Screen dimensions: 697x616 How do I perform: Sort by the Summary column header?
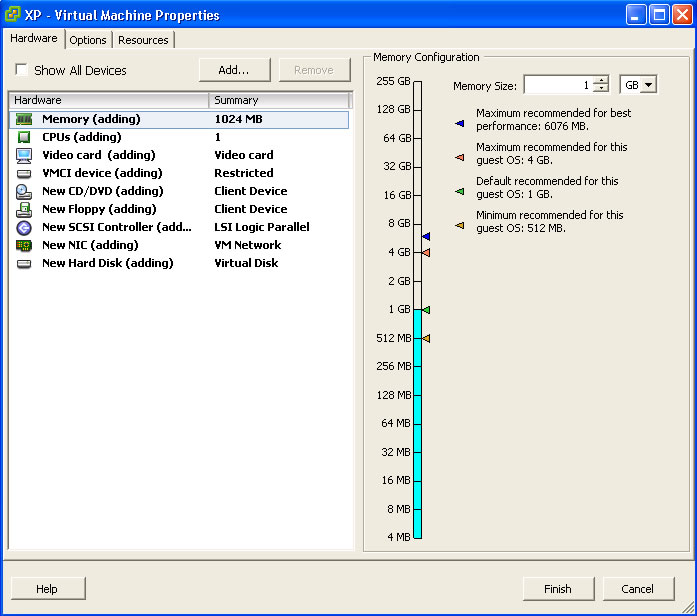279,100
